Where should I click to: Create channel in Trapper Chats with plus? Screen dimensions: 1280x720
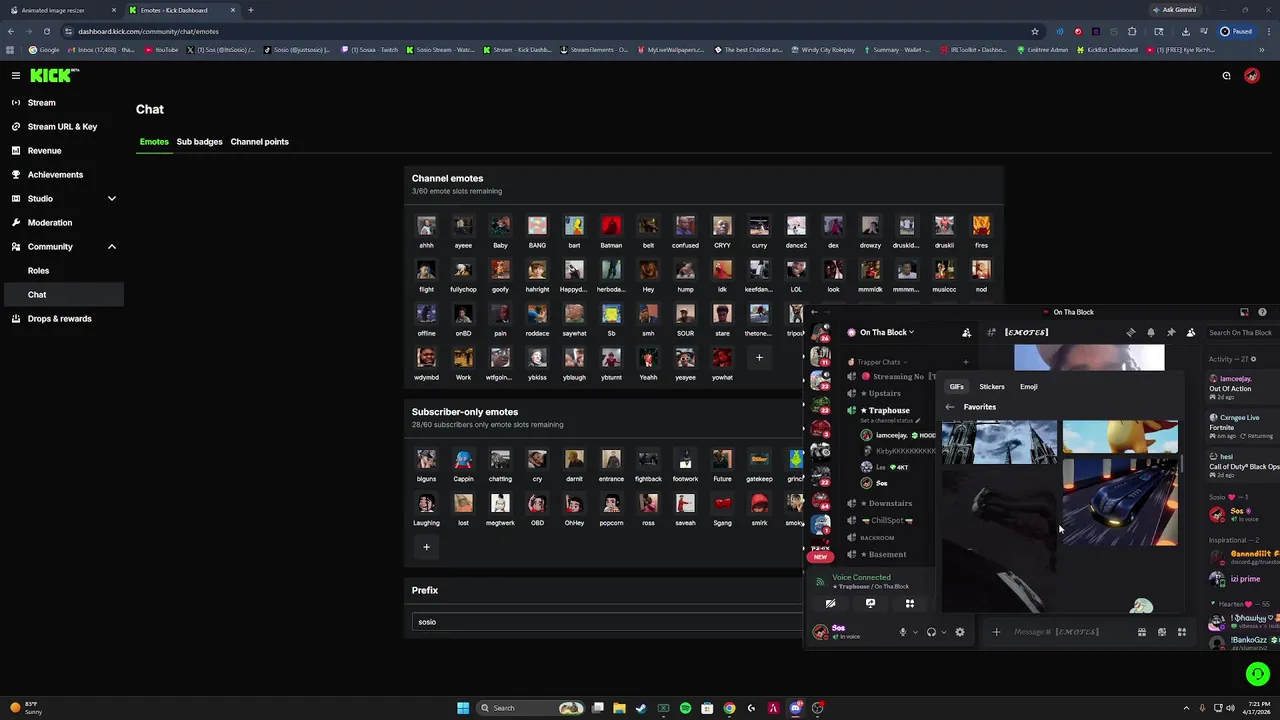[965, 362]
